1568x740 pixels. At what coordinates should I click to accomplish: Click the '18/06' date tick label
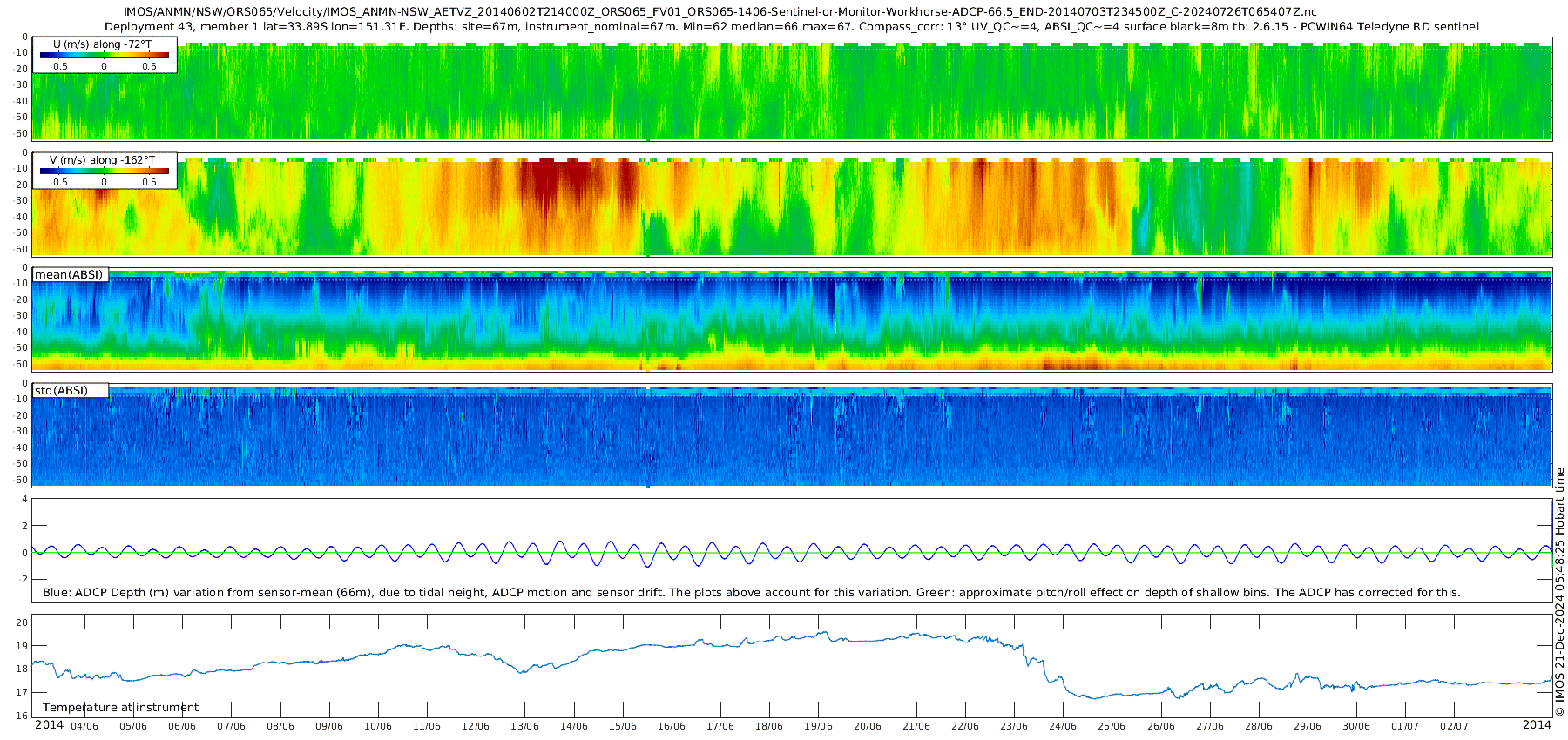pos(769,726)
